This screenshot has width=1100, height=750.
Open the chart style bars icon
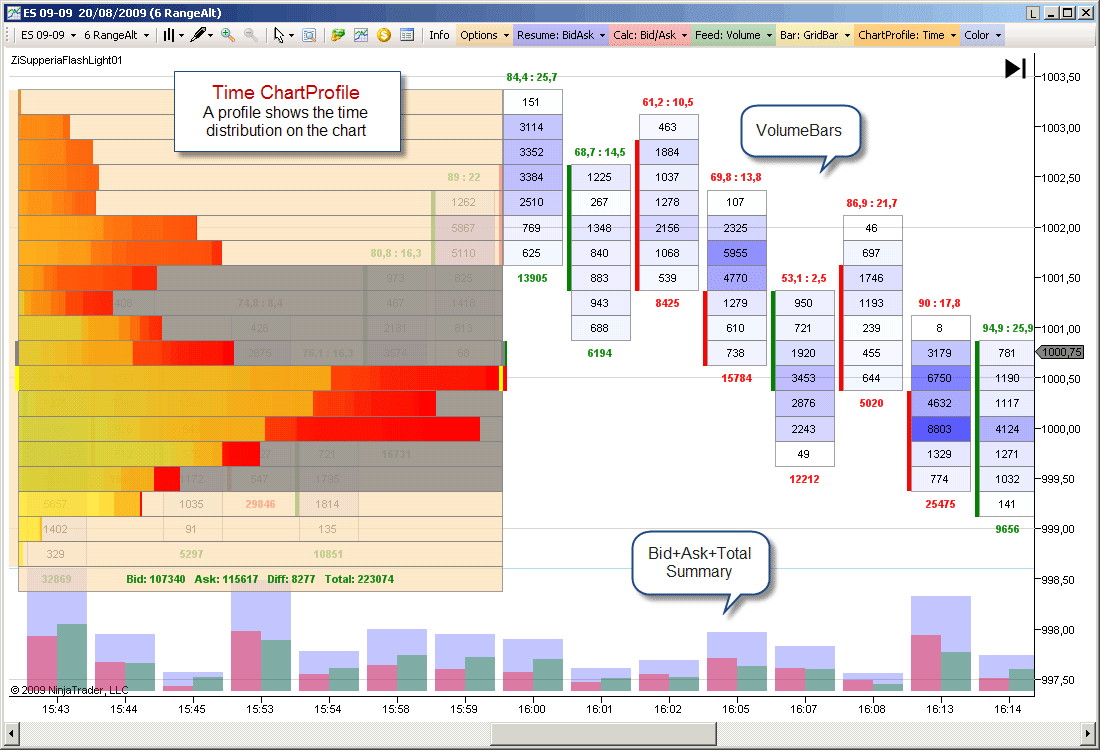[x=168, y=35]
